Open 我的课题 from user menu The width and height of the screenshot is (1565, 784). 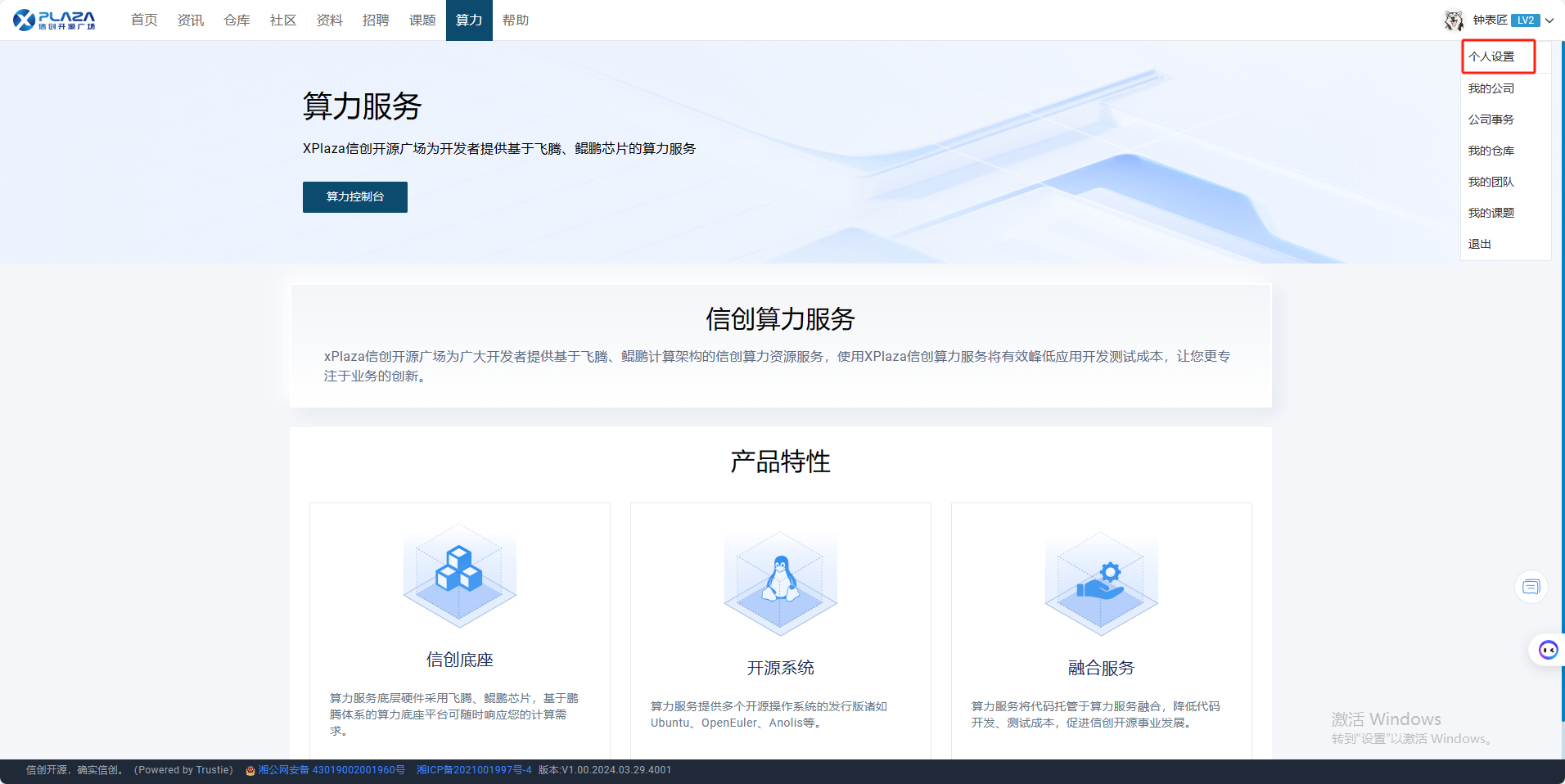(x=1491, y=213)
